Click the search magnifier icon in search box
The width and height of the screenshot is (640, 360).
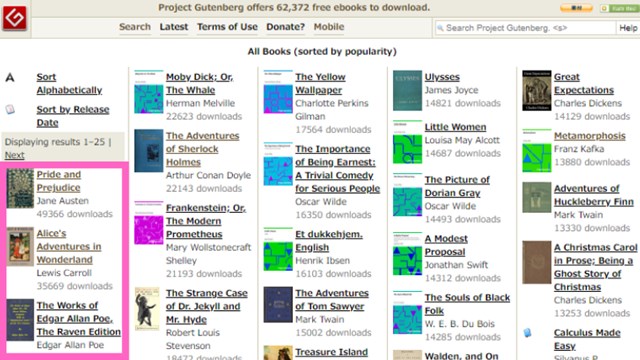tap(440, 28)
